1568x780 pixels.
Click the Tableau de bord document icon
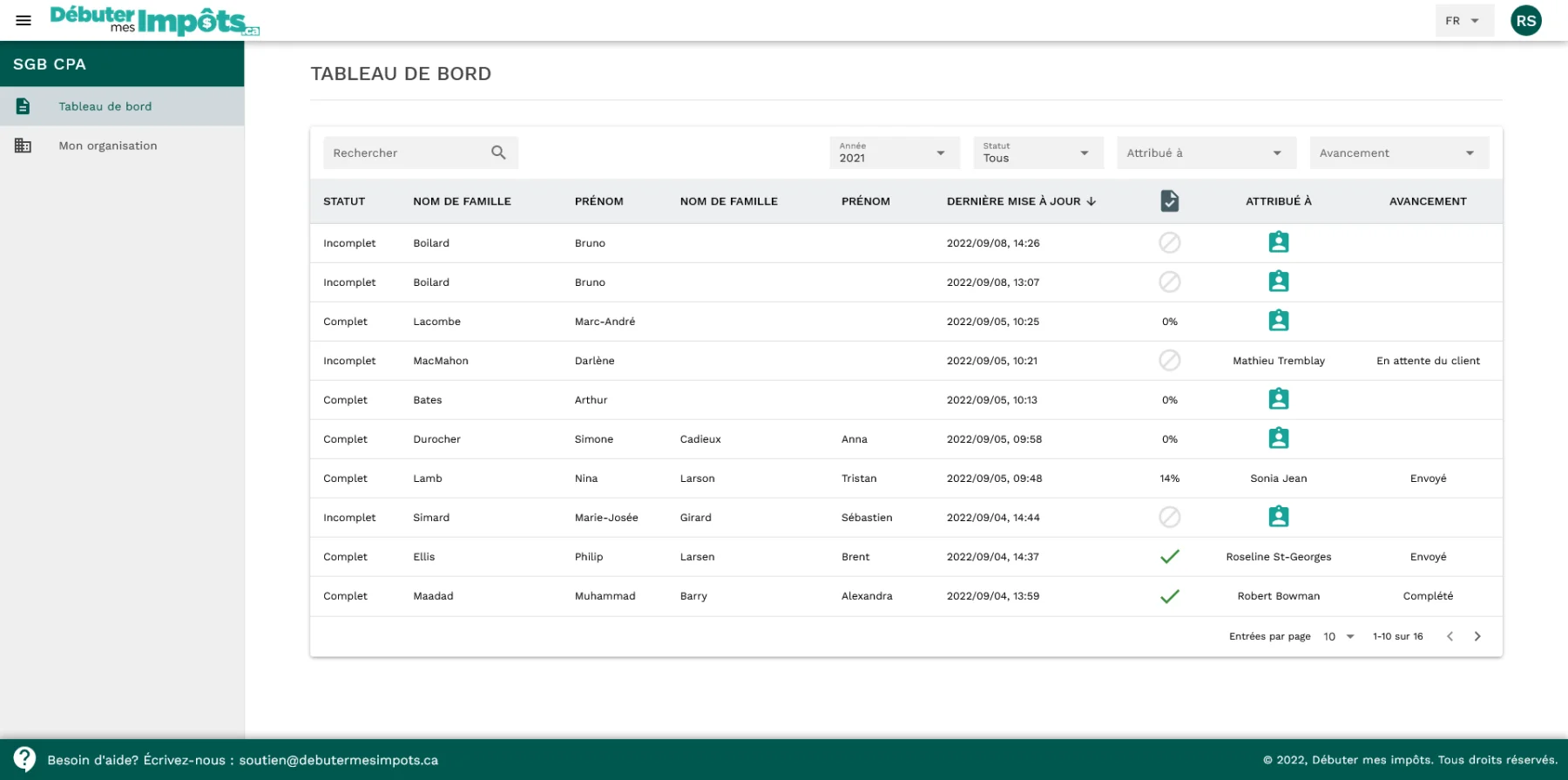pos(24,106)
